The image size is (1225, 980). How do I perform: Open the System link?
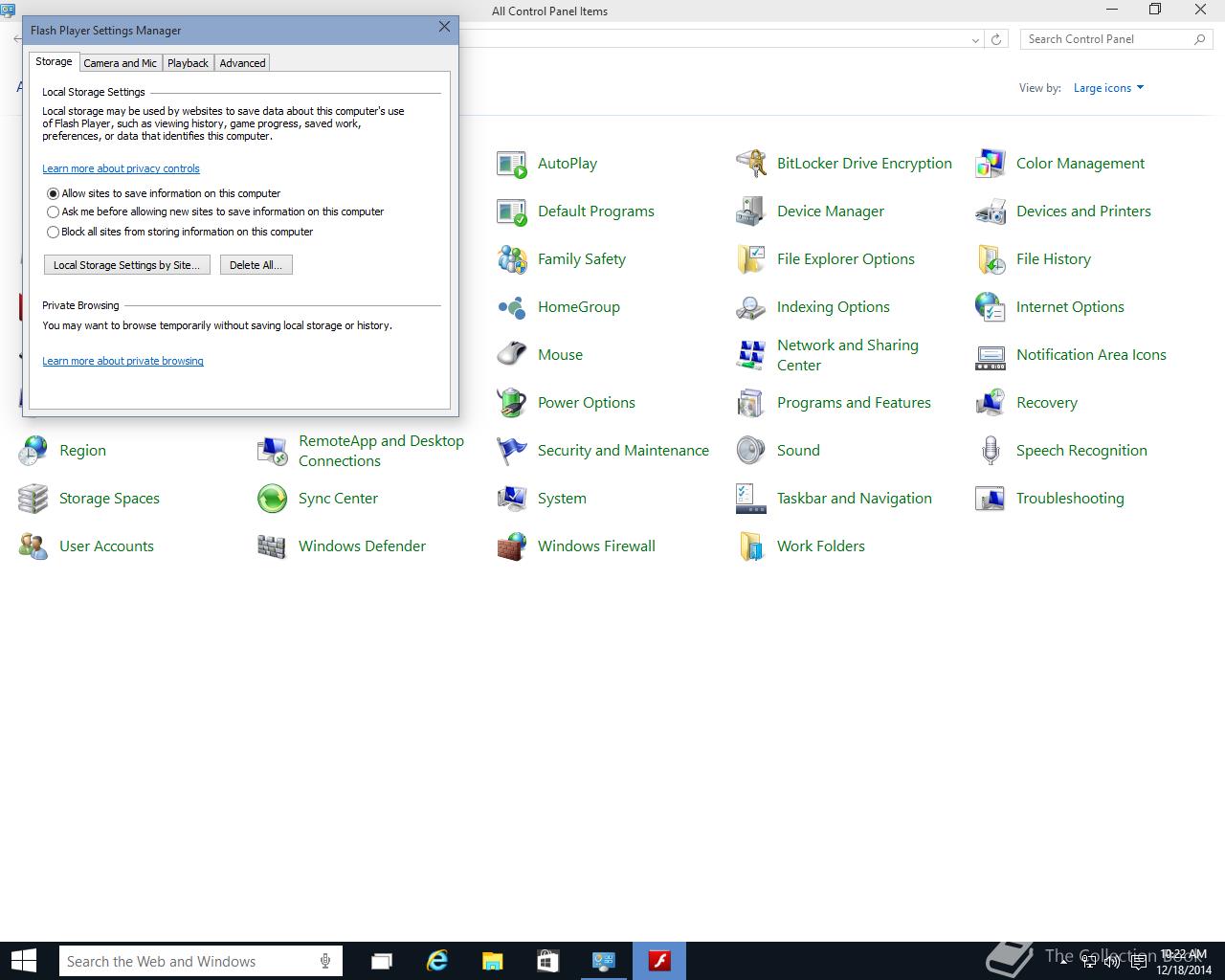562,499
